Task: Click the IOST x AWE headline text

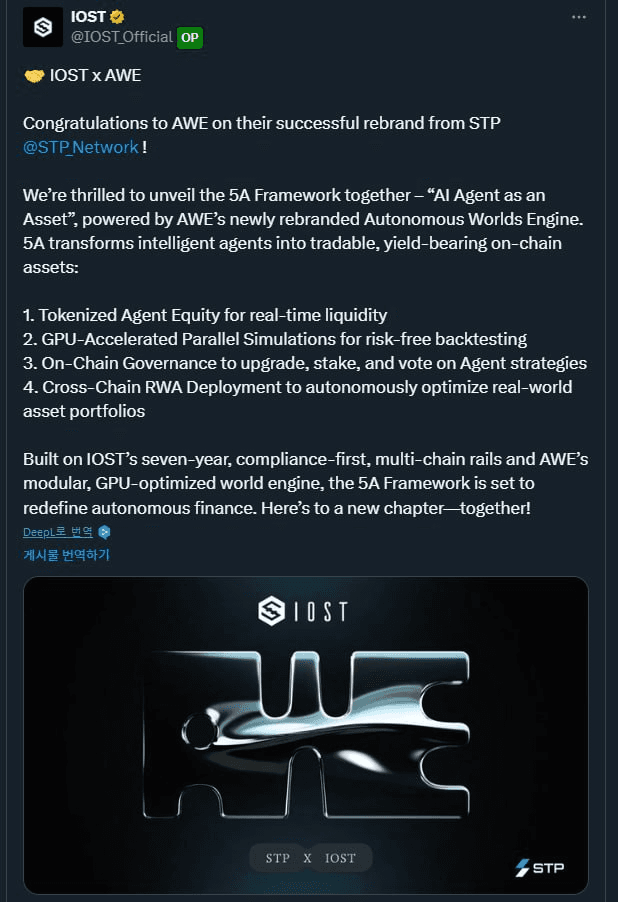Action: [94, 76]
